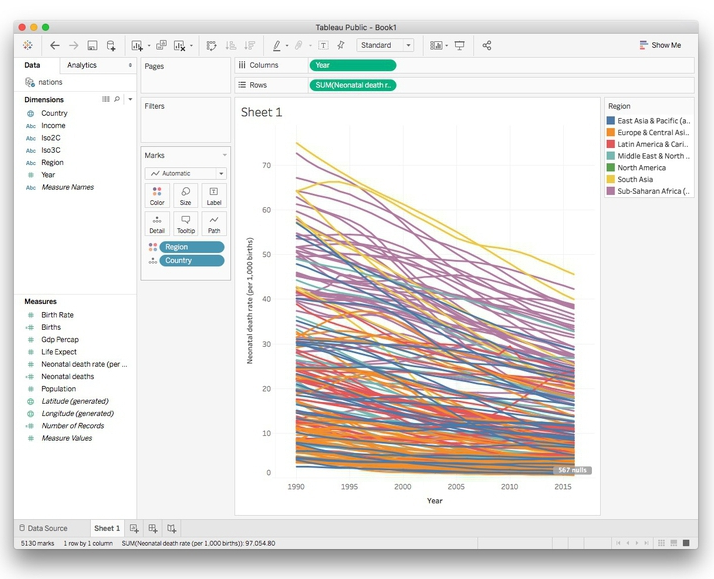Save the workbook using the disk icon

(92, 45)
